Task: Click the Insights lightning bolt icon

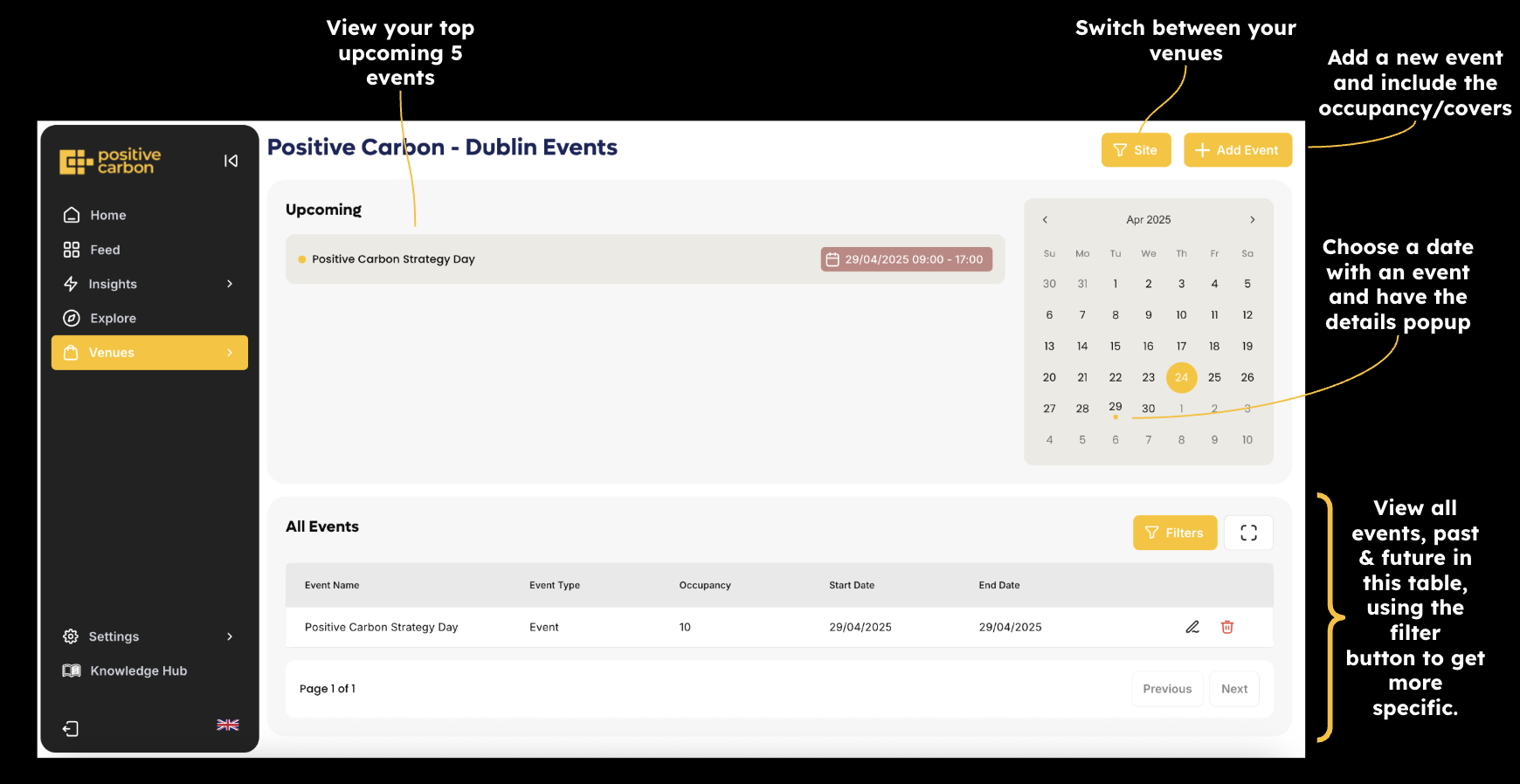Action: click(x=71, y=284)
